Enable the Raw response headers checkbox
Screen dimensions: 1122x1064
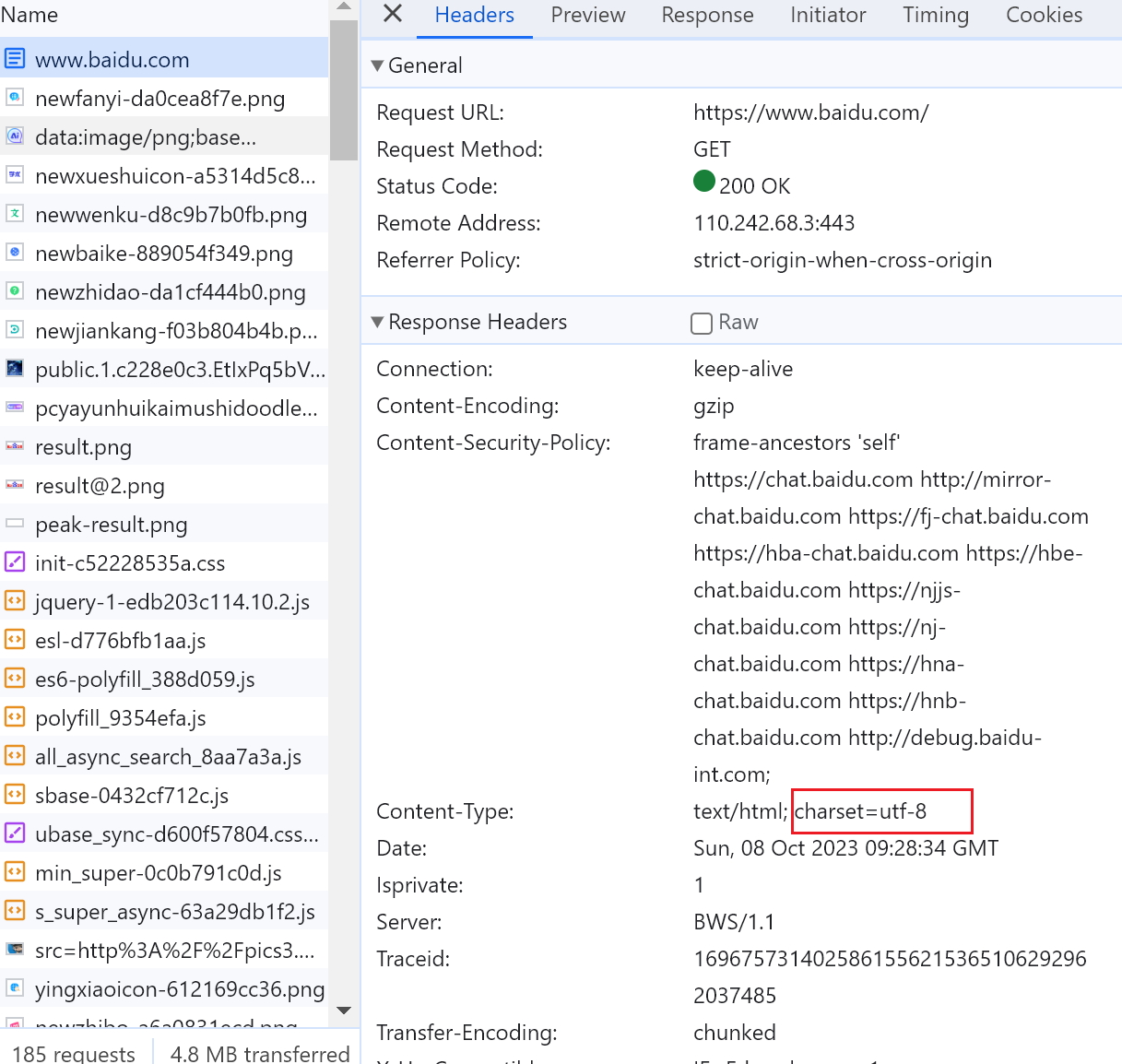click(x=702, y=323)
